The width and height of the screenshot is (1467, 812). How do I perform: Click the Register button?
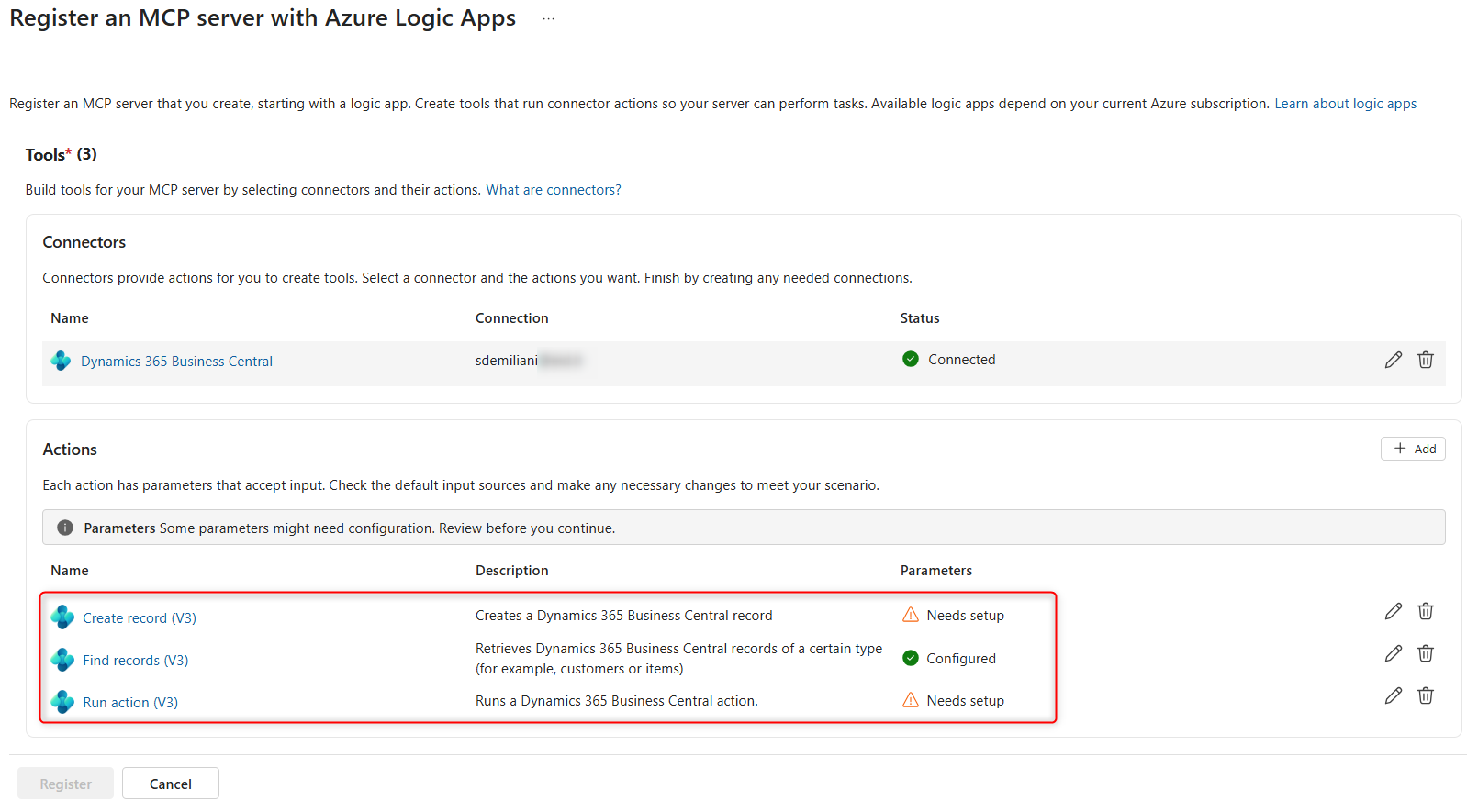65,784
